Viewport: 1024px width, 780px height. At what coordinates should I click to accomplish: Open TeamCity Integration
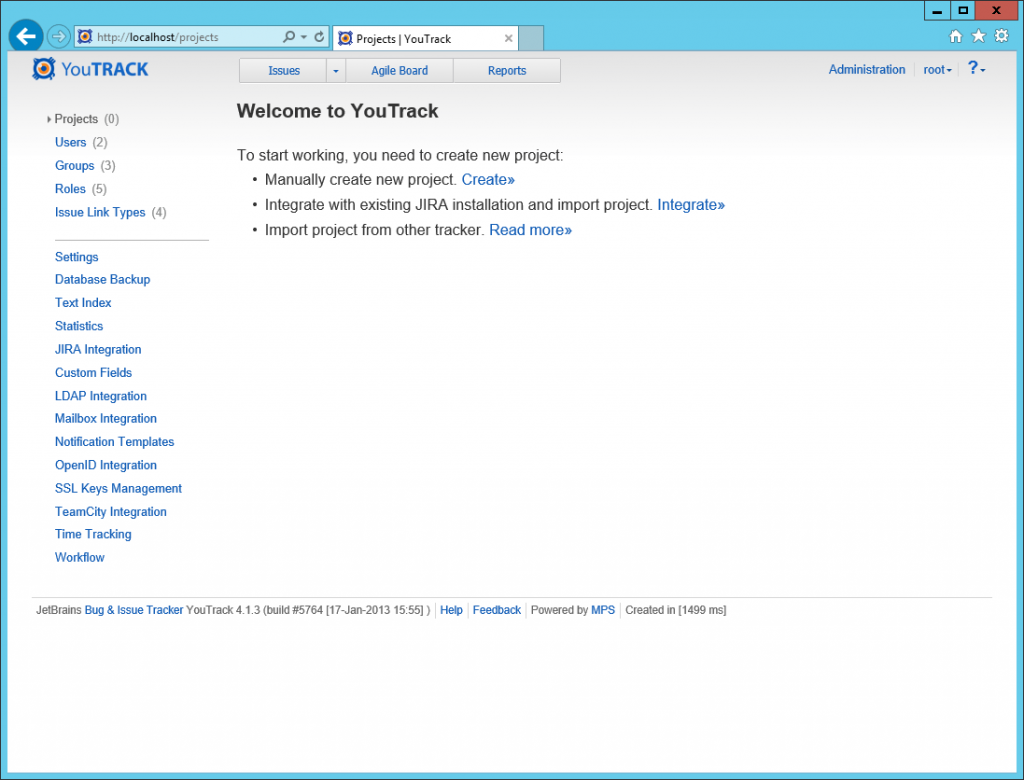(110, 512)
